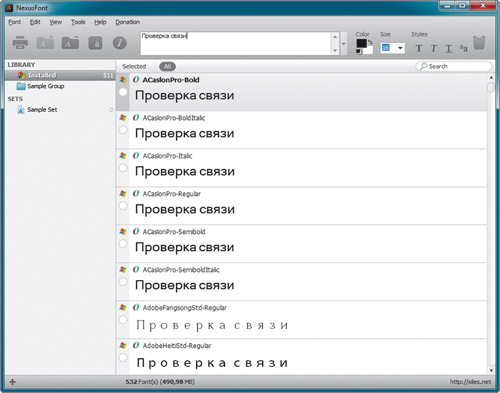The width and height of the screenshot is (500, 393).
Task: Click the sample text box up arrow
Action: tap(335, 36)
